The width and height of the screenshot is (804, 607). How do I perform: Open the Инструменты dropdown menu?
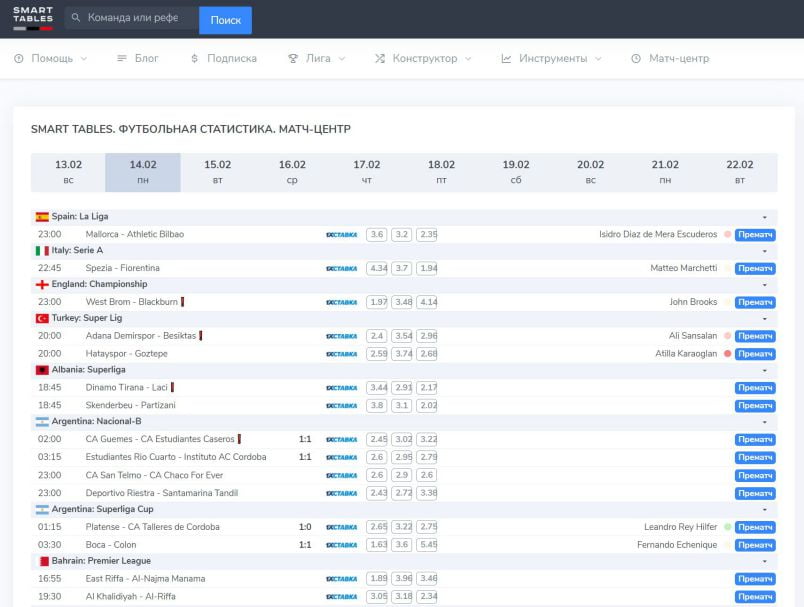click(551, 59)
